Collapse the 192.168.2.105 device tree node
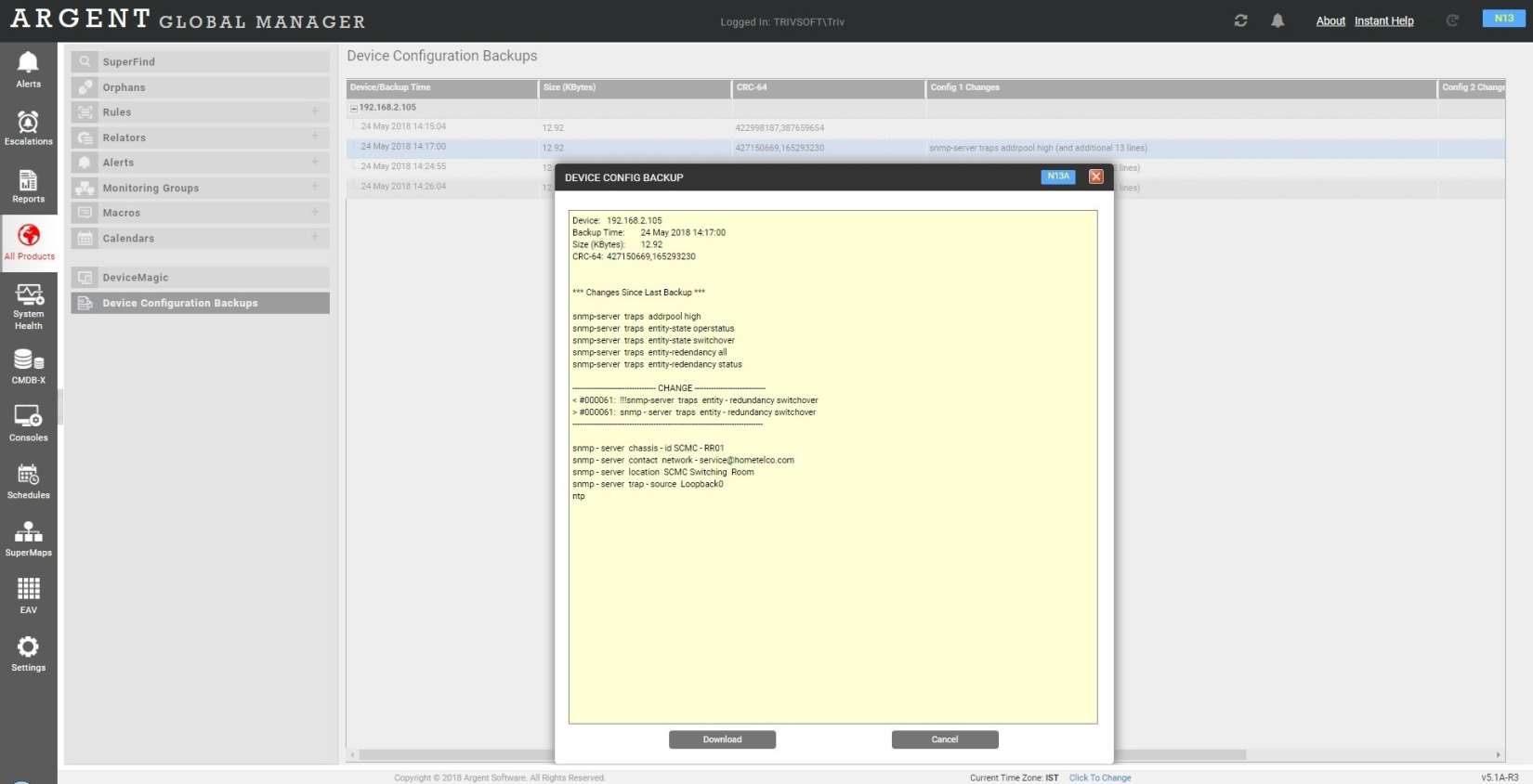 353,109
